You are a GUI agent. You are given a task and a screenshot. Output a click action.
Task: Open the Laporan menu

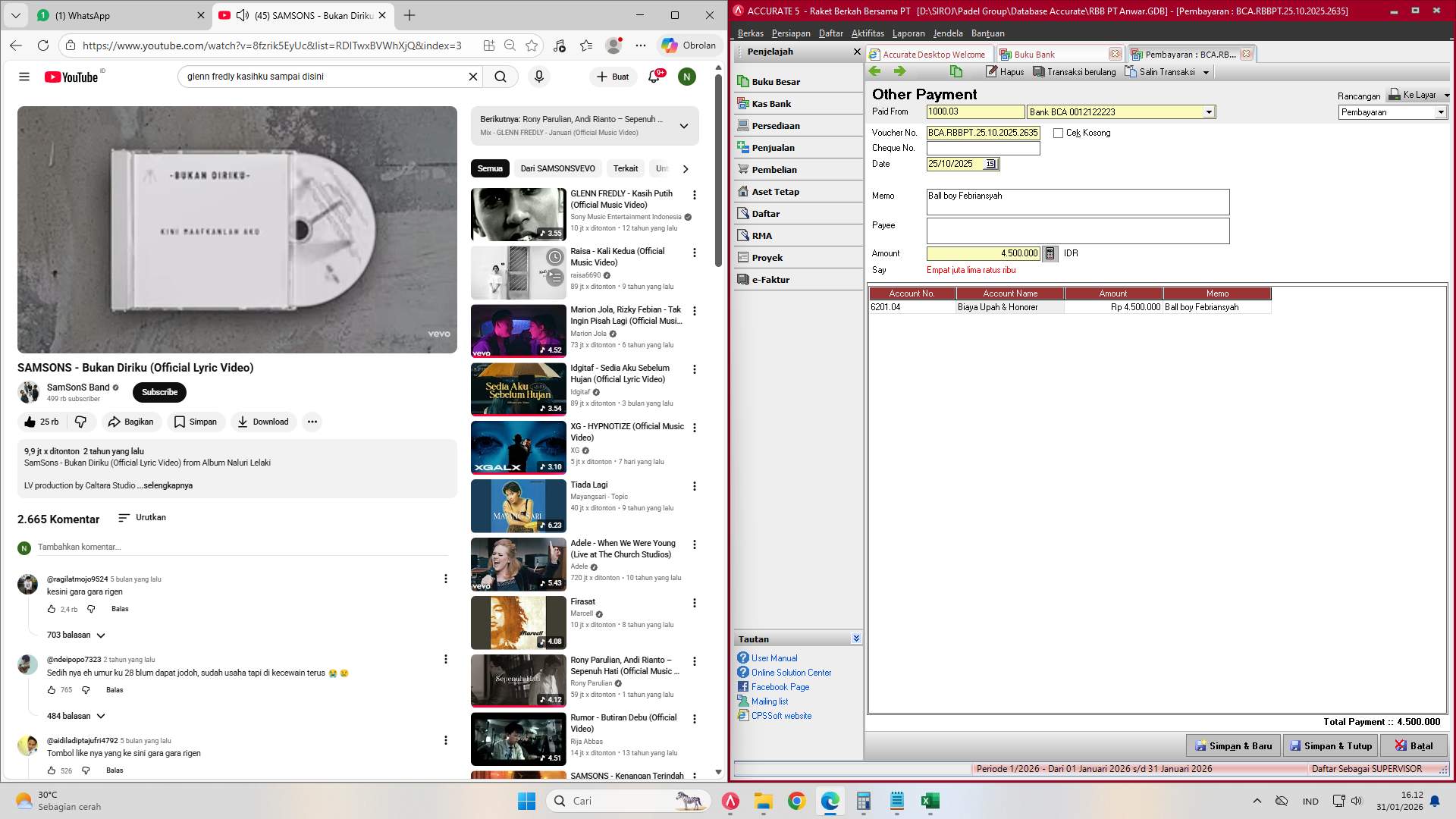tap(908, 33)
